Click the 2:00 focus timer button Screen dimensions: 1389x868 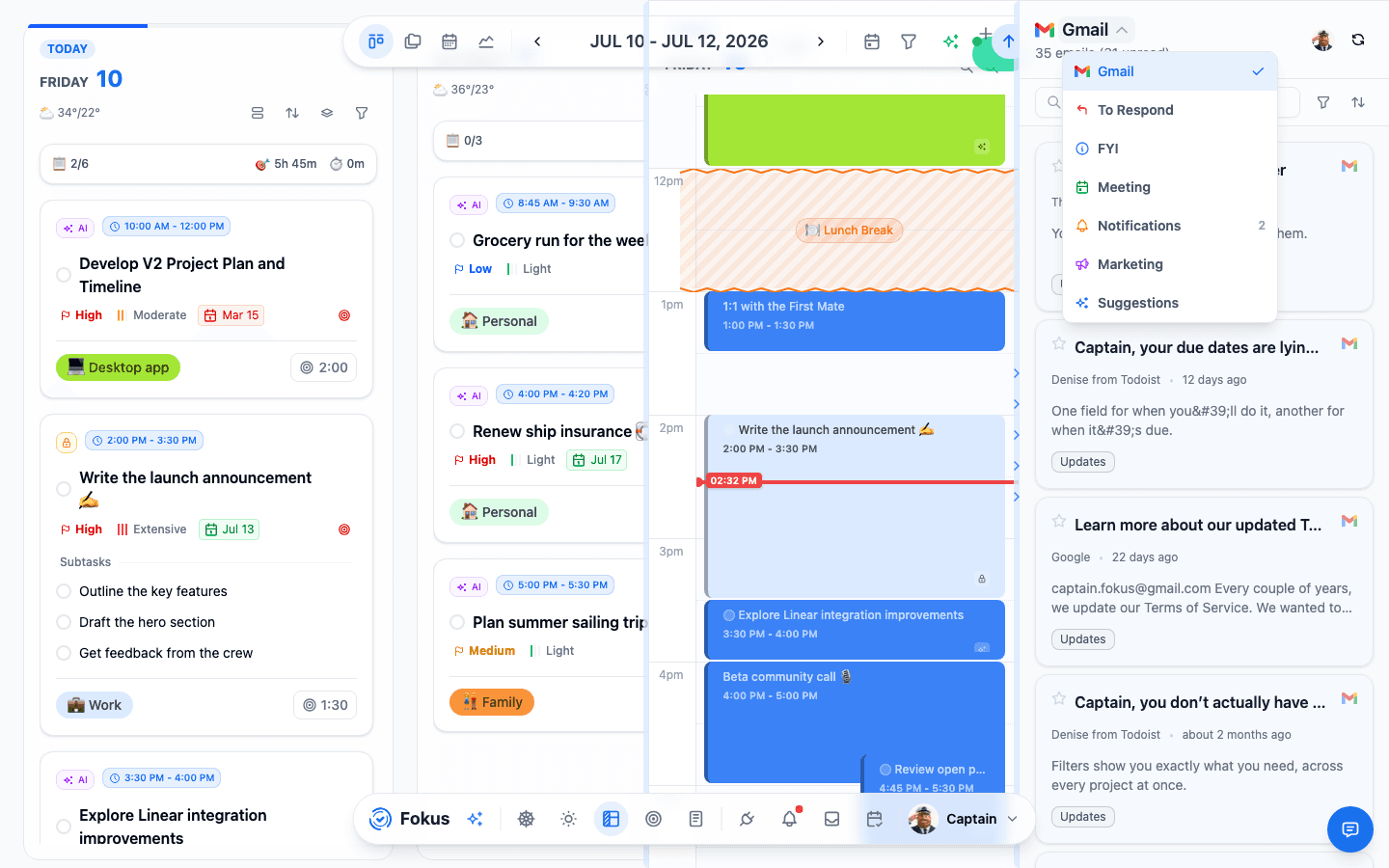(x=323, y=367)
